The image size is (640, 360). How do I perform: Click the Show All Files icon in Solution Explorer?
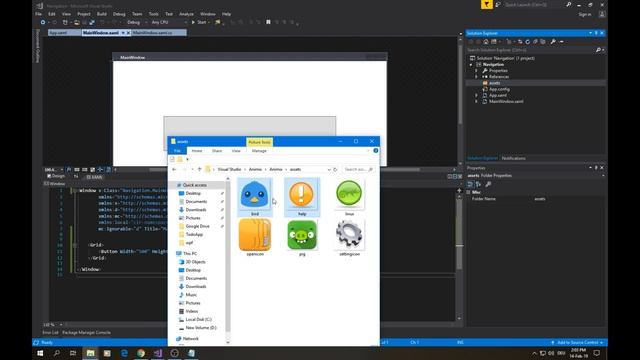543,42
